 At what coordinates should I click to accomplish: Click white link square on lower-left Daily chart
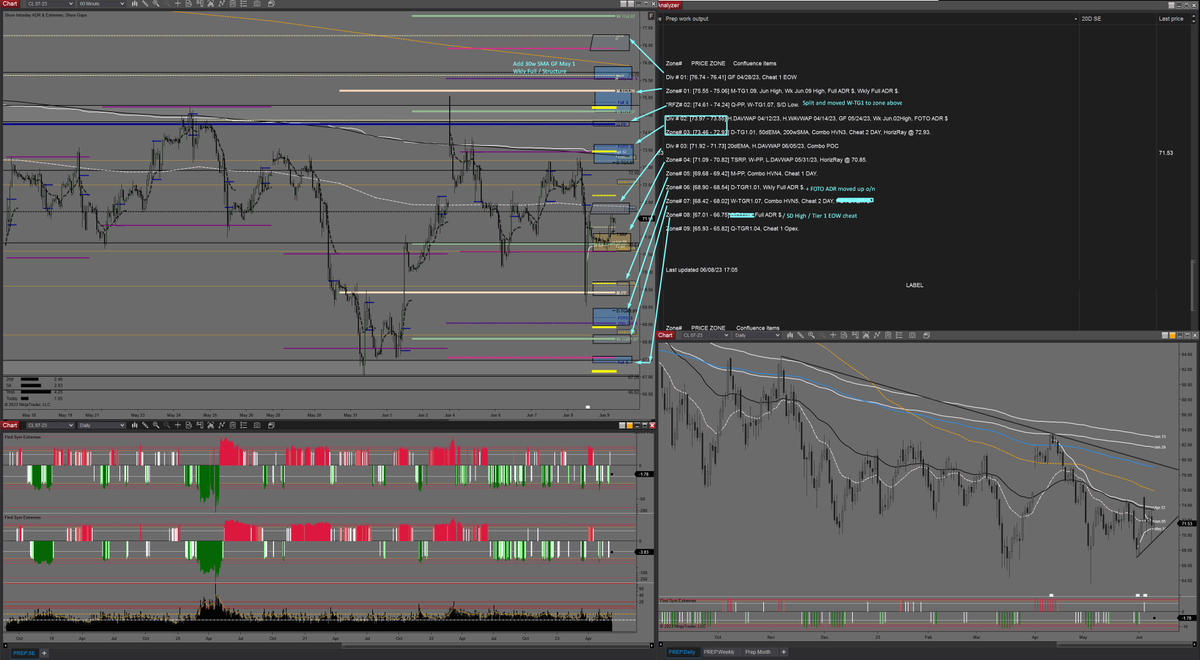pyautogui.click(x=622, y=425)
